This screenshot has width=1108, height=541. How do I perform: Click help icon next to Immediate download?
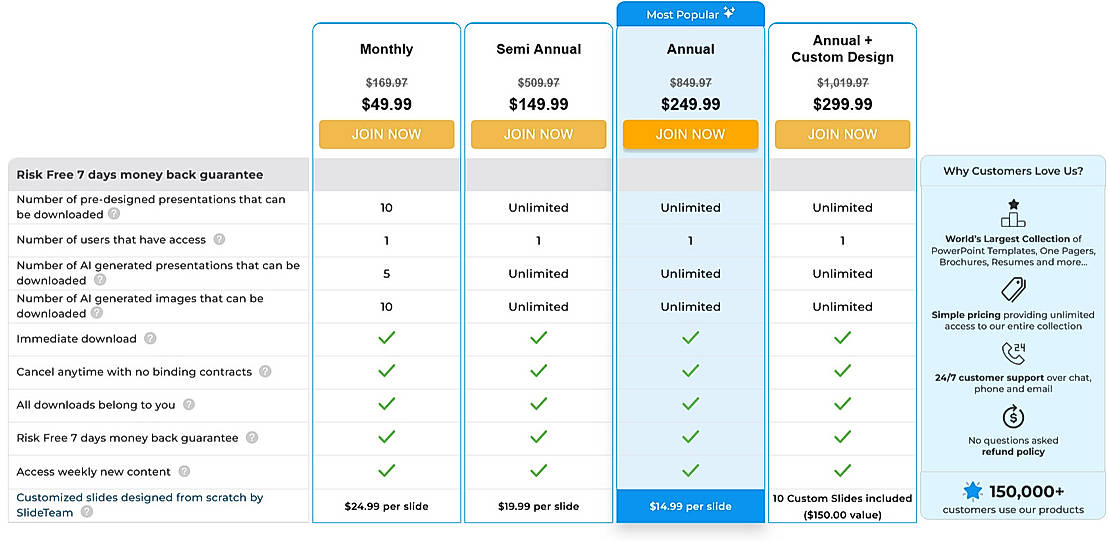point(150,339)
